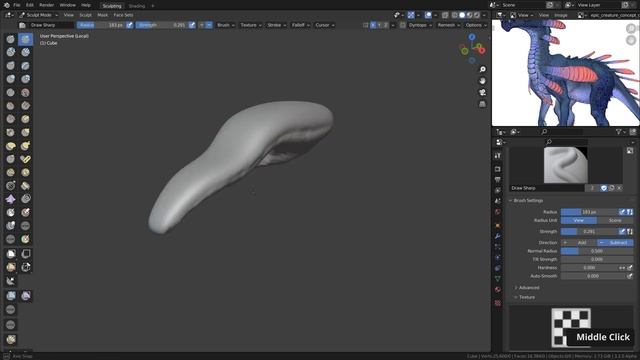This screenshot has width=640, height=360.
Task: Open the Image menu in image editor
Action: coord(560,15)
